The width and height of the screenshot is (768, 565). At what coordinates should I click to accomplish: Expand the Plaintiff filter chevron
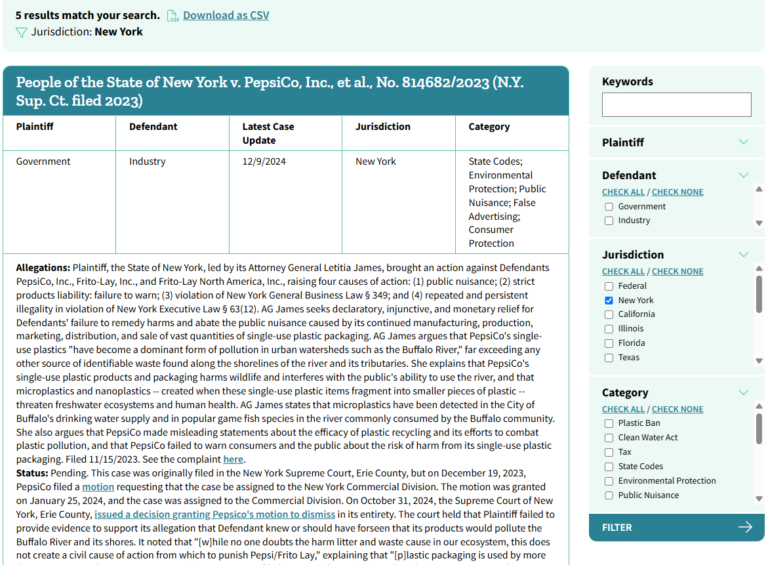(744, 142)
